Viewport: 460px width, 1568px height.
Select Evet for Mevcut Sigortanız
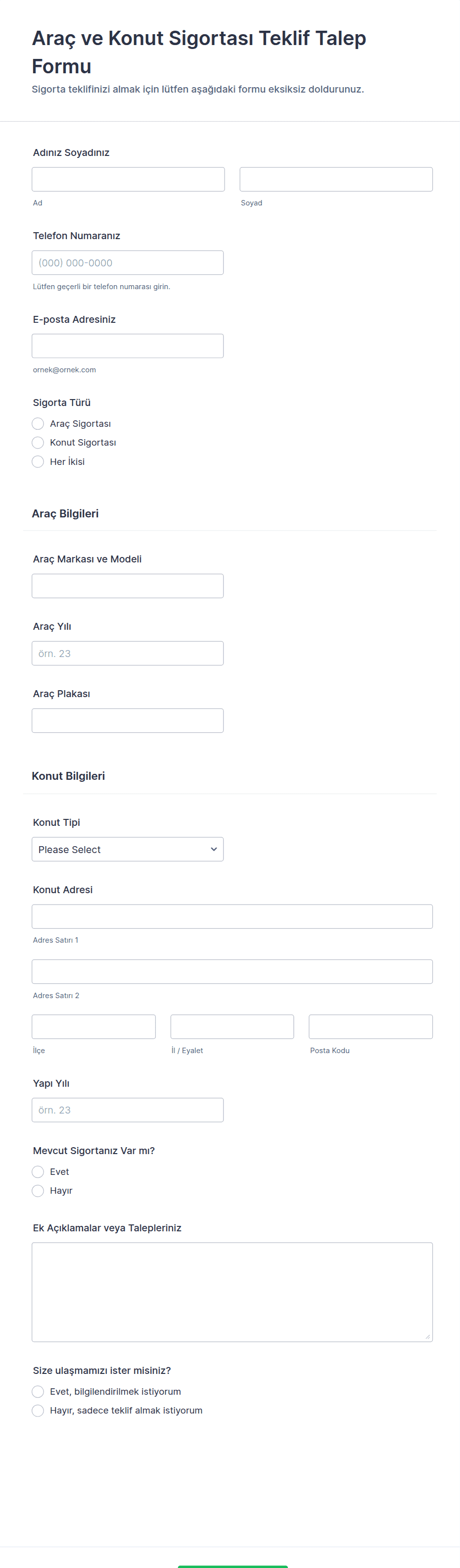[x=38, y=1172]
